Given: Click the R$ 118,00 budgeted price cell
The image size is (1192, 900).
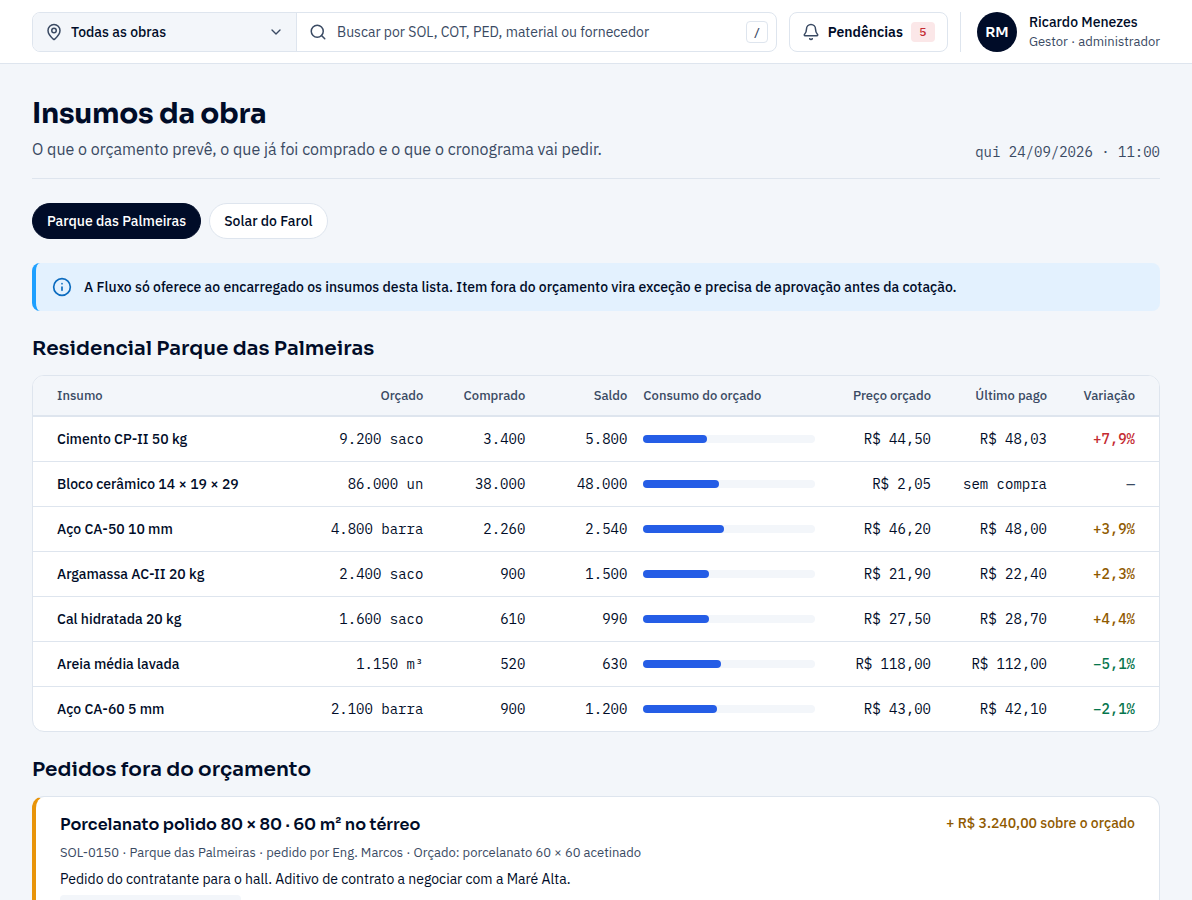Looking at the screenshot, I should coord(893,664).
